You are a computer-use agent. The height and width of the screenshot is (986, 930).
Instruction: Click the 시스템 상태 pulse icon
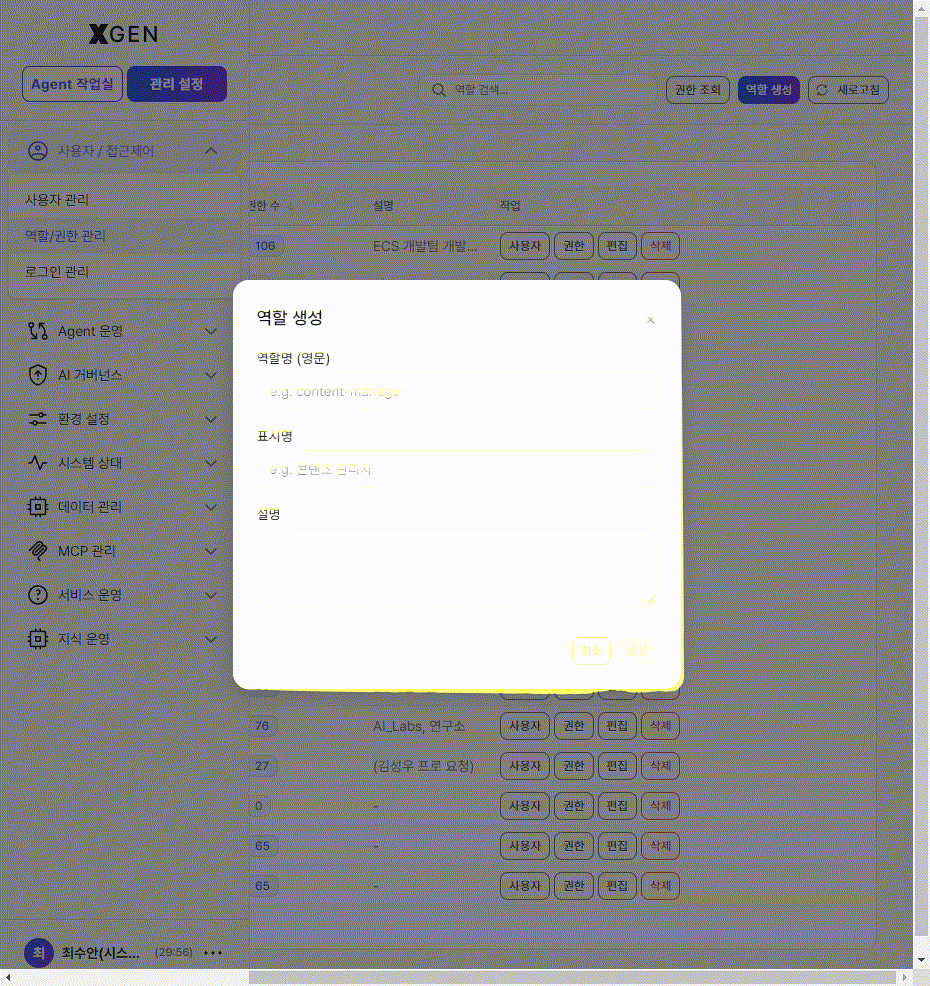[38, 463]
